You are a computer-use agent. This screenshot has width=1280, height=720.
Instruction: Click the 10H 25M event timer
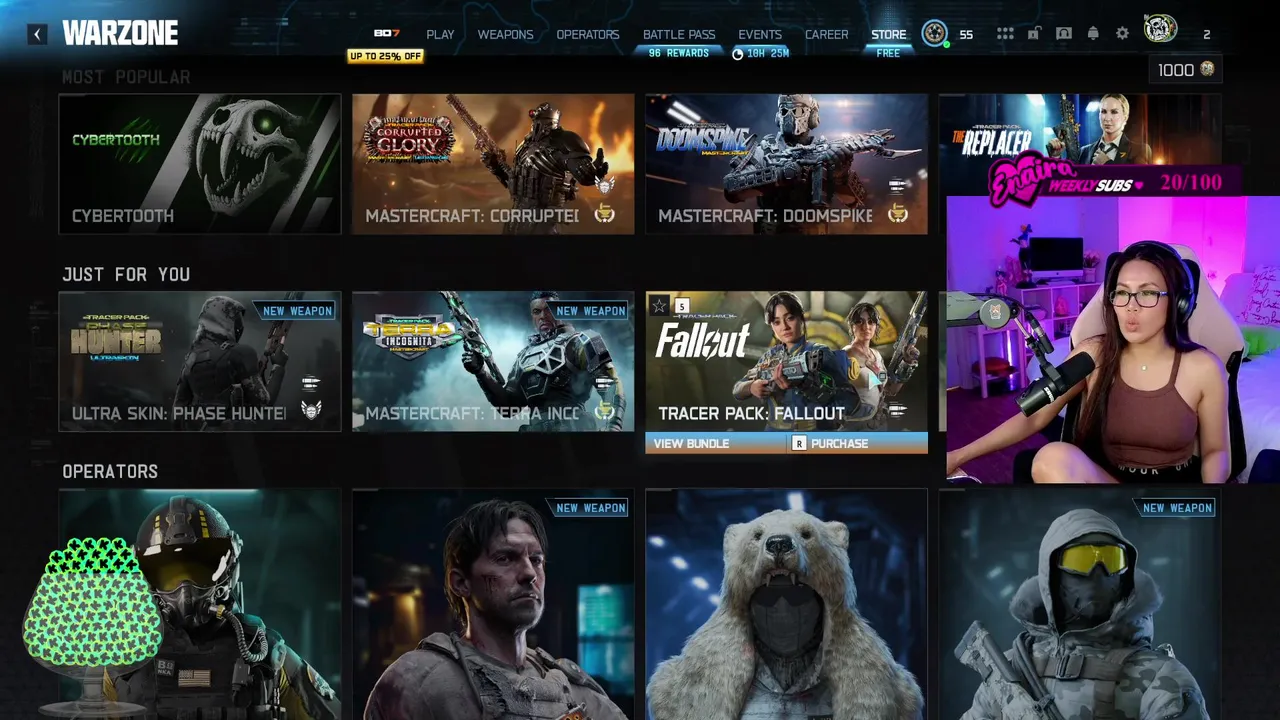click(760, 53)
